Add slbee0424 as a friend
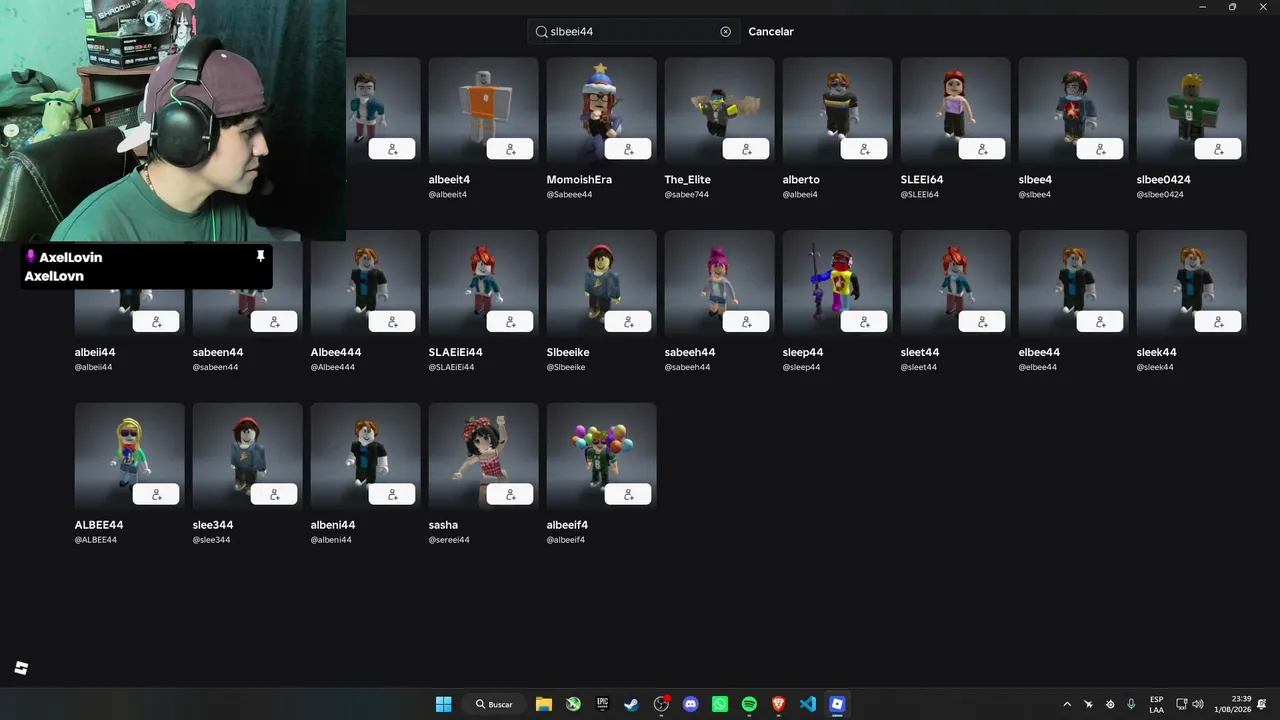The image size is (1280, 720). (1219, 149)
